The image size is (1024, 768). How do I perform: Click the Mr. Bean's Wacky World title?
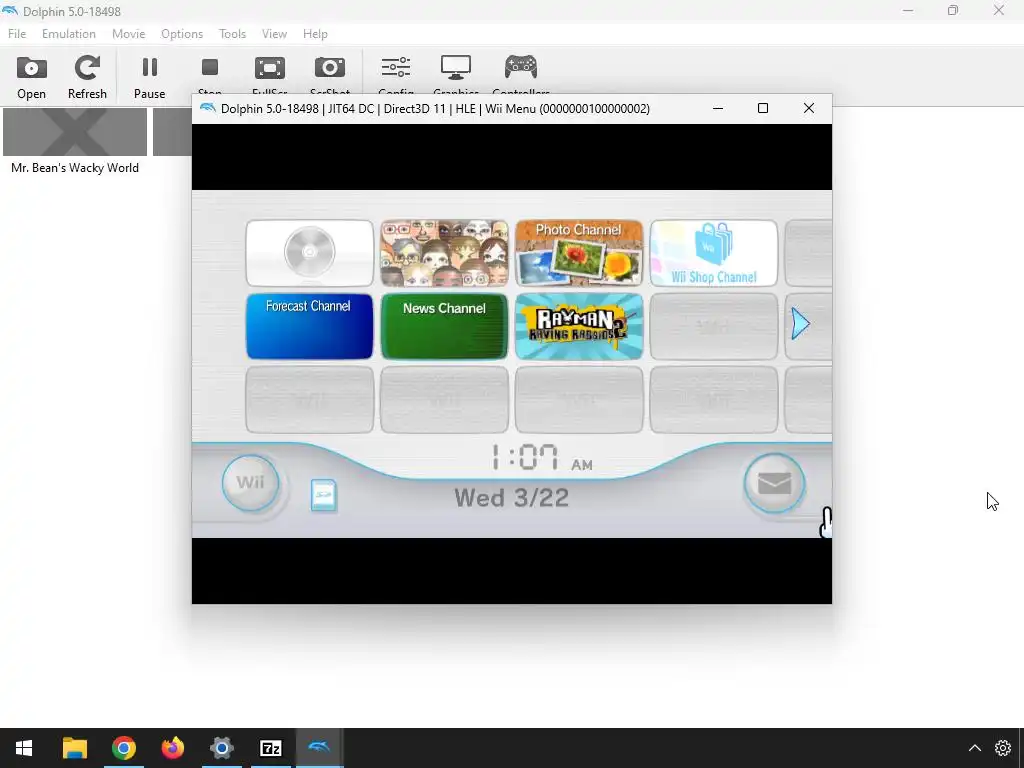[x=75, y=168]
